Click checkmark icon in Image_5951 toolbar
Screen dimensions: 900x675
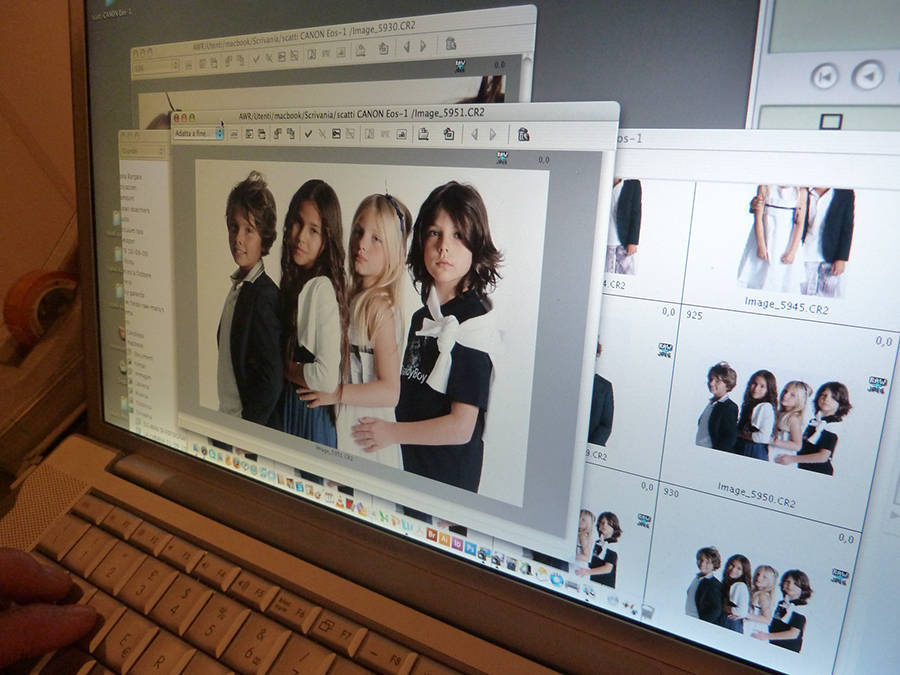tap(307, 133)
